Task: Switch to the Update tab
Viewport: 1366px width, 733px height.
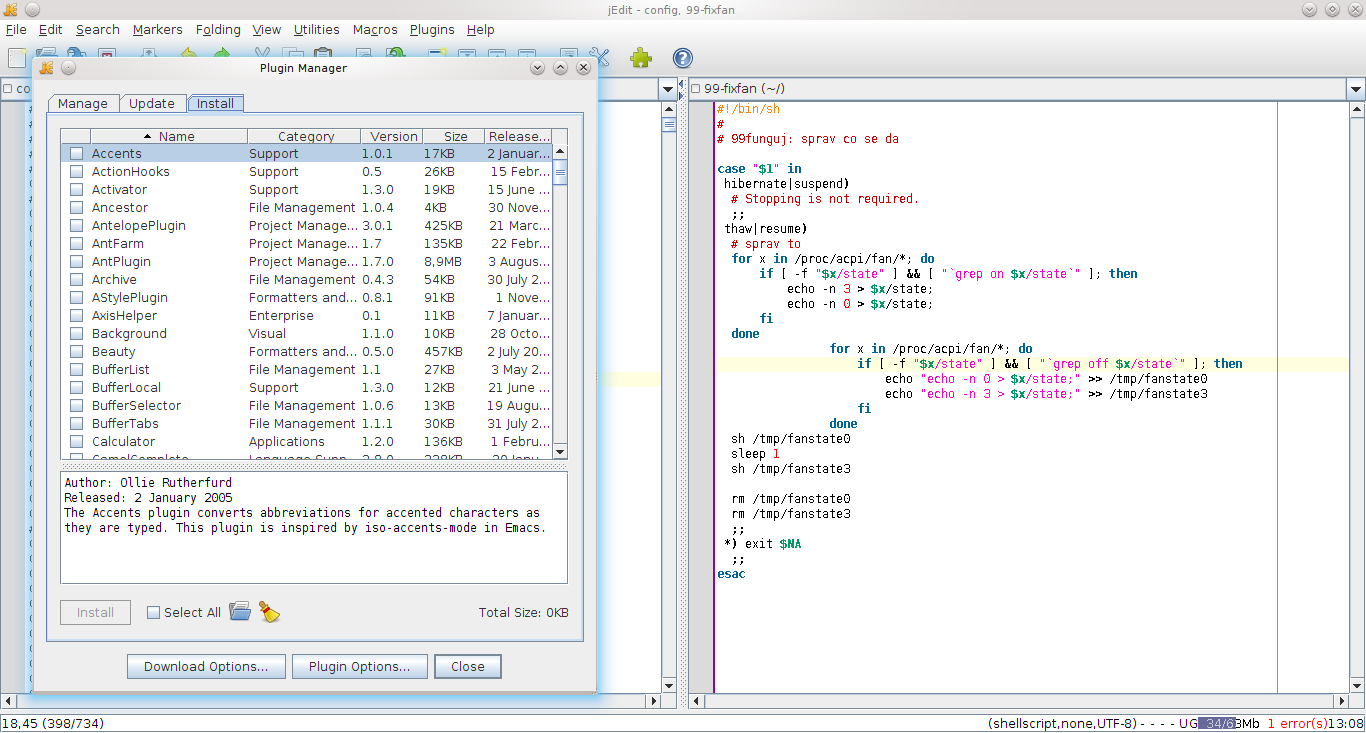Action: 152,103
